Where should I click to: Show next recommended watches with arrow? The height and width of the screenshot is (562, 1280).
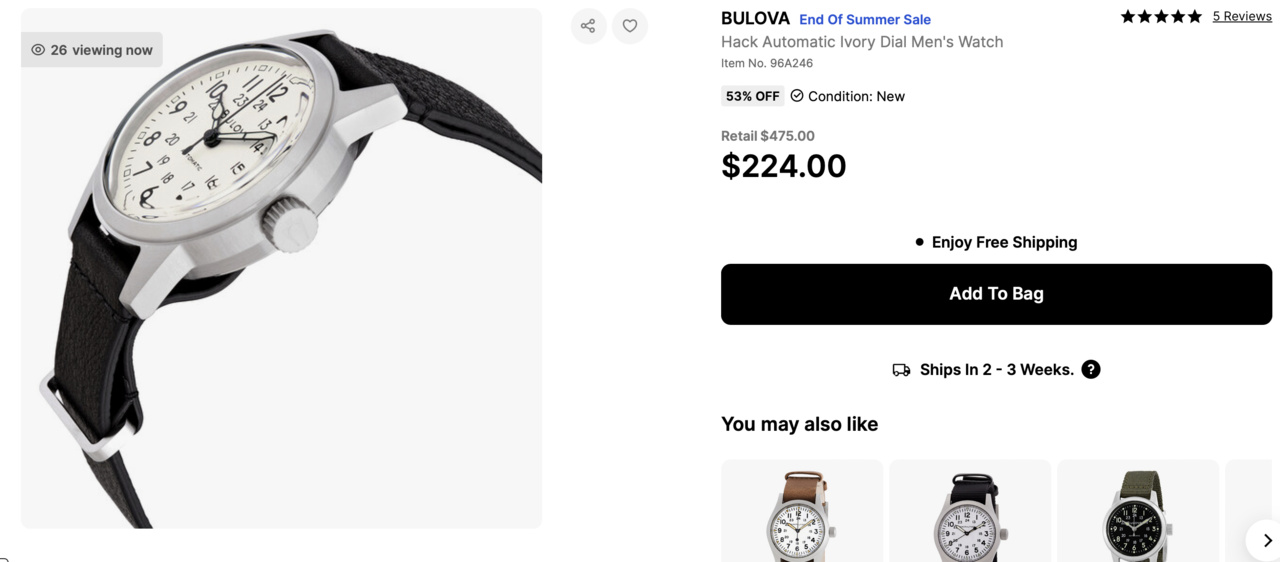[1266, 540]
